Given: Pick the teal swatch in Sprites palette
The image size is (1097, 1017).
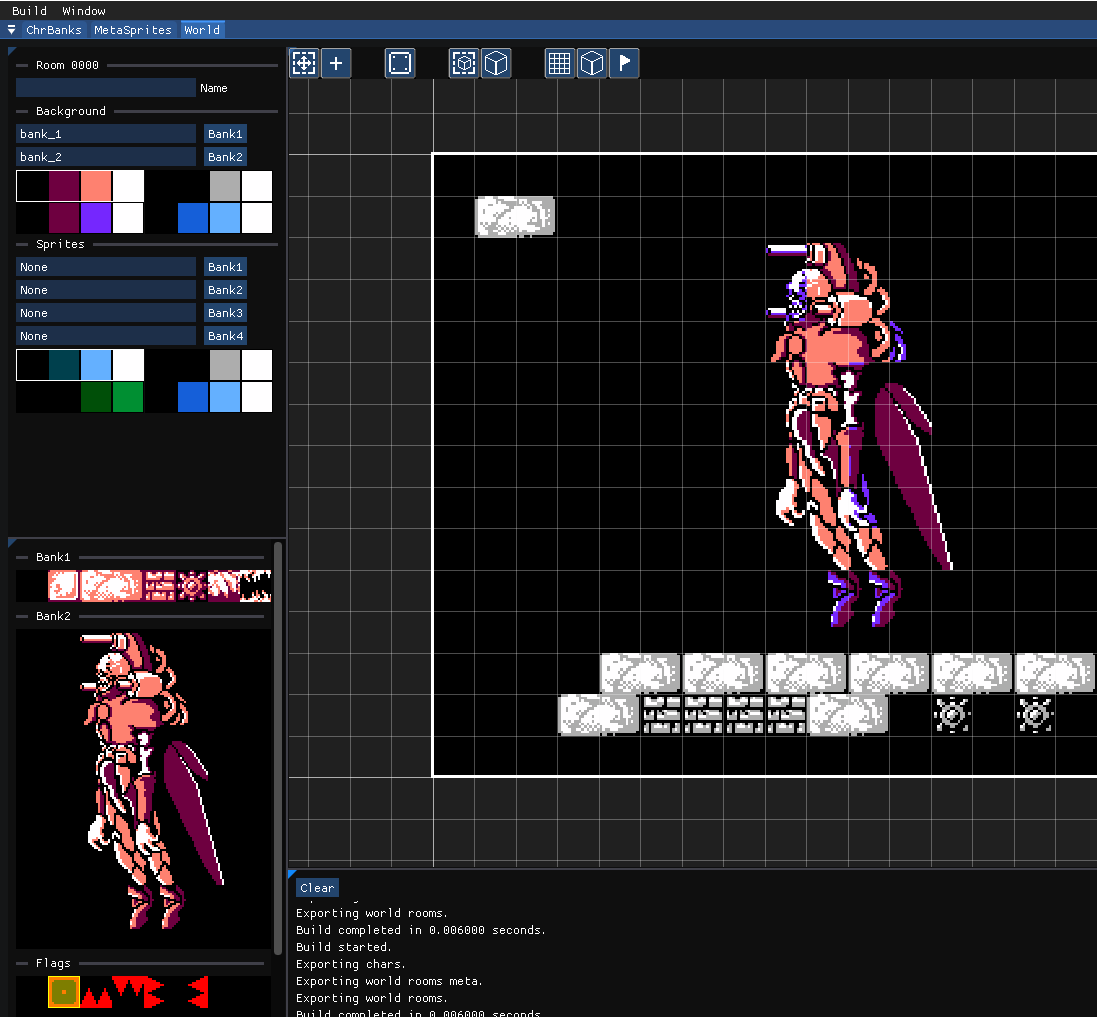Looking at the screenshot, I should pyautogui.click(x=64, y=365).
